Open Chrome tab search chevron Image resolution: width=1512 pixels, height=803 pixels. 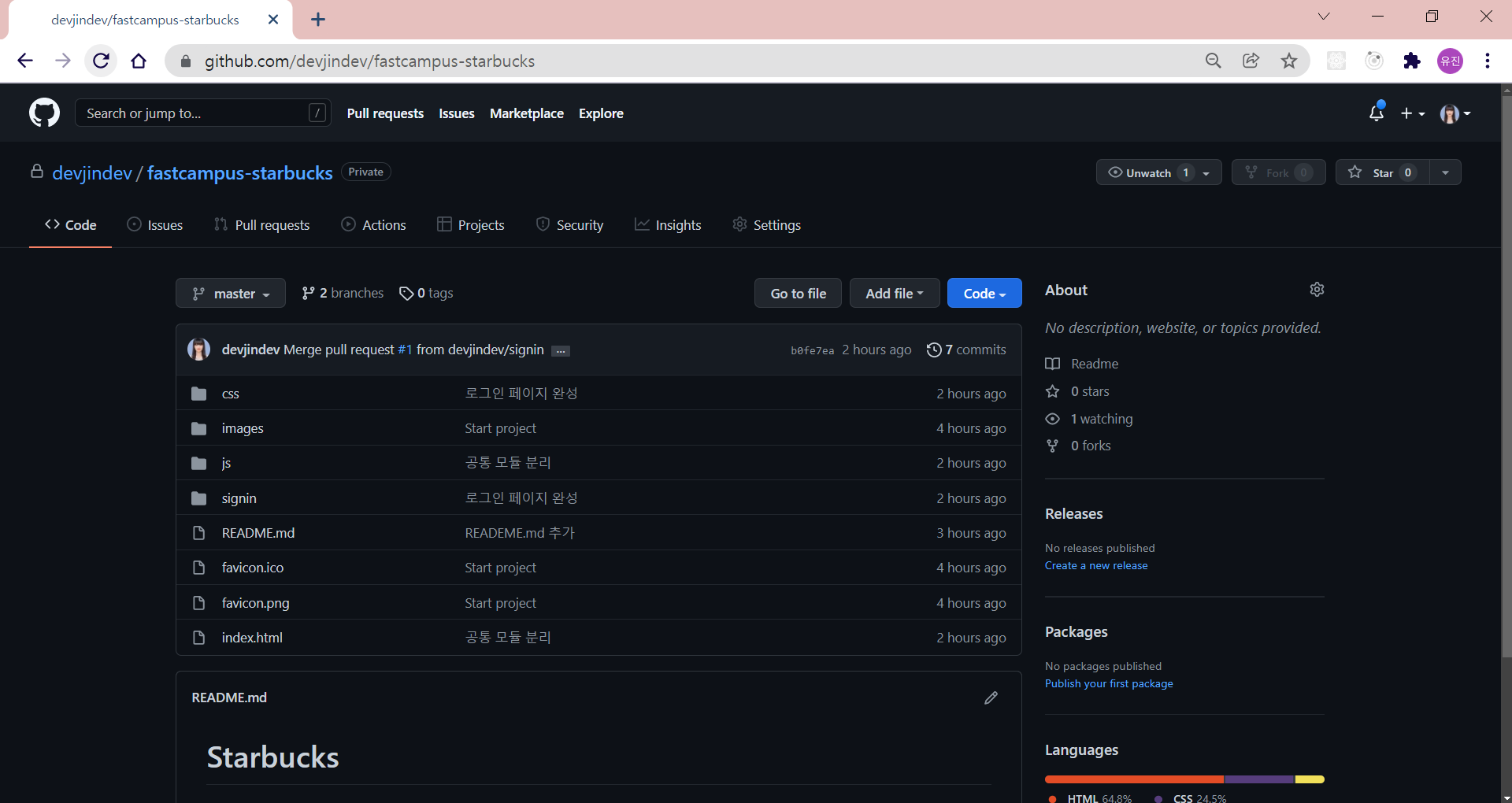tap(1324, 17)
